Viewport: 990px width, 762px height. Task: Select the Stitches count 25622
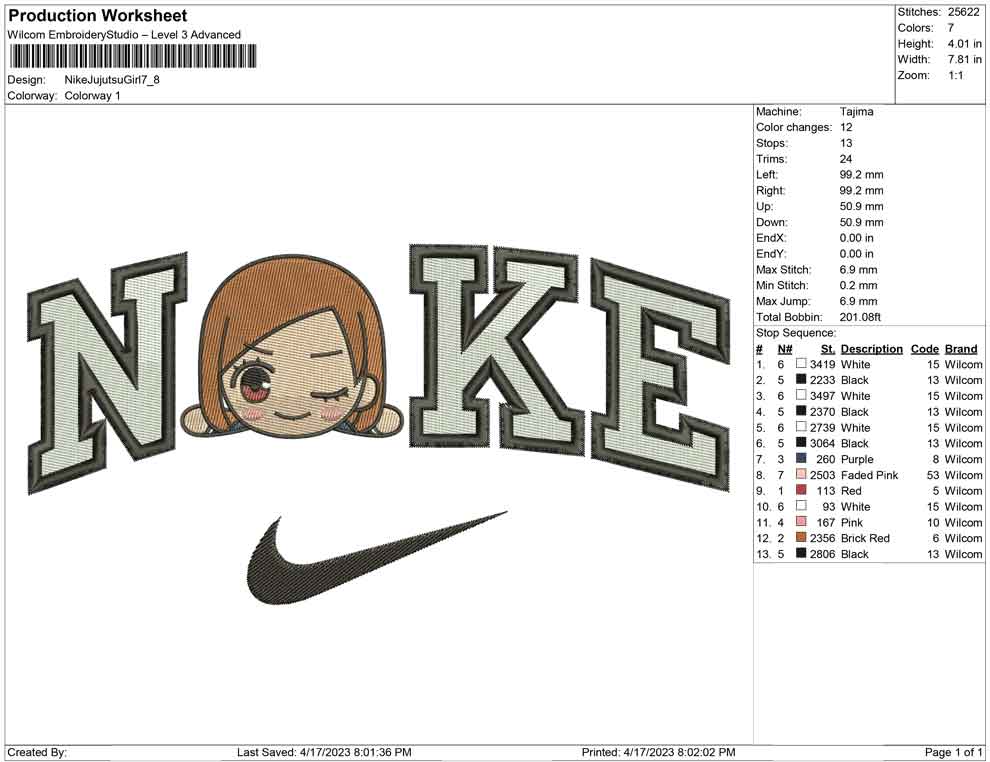coord(963,12)
